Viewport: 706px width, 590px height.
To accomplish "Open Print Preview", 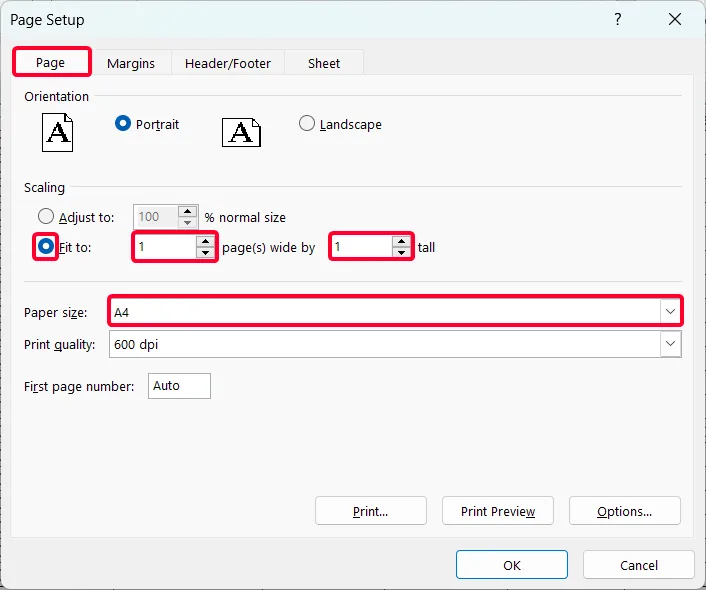I will pyautogui.click(x=498, y=511).
